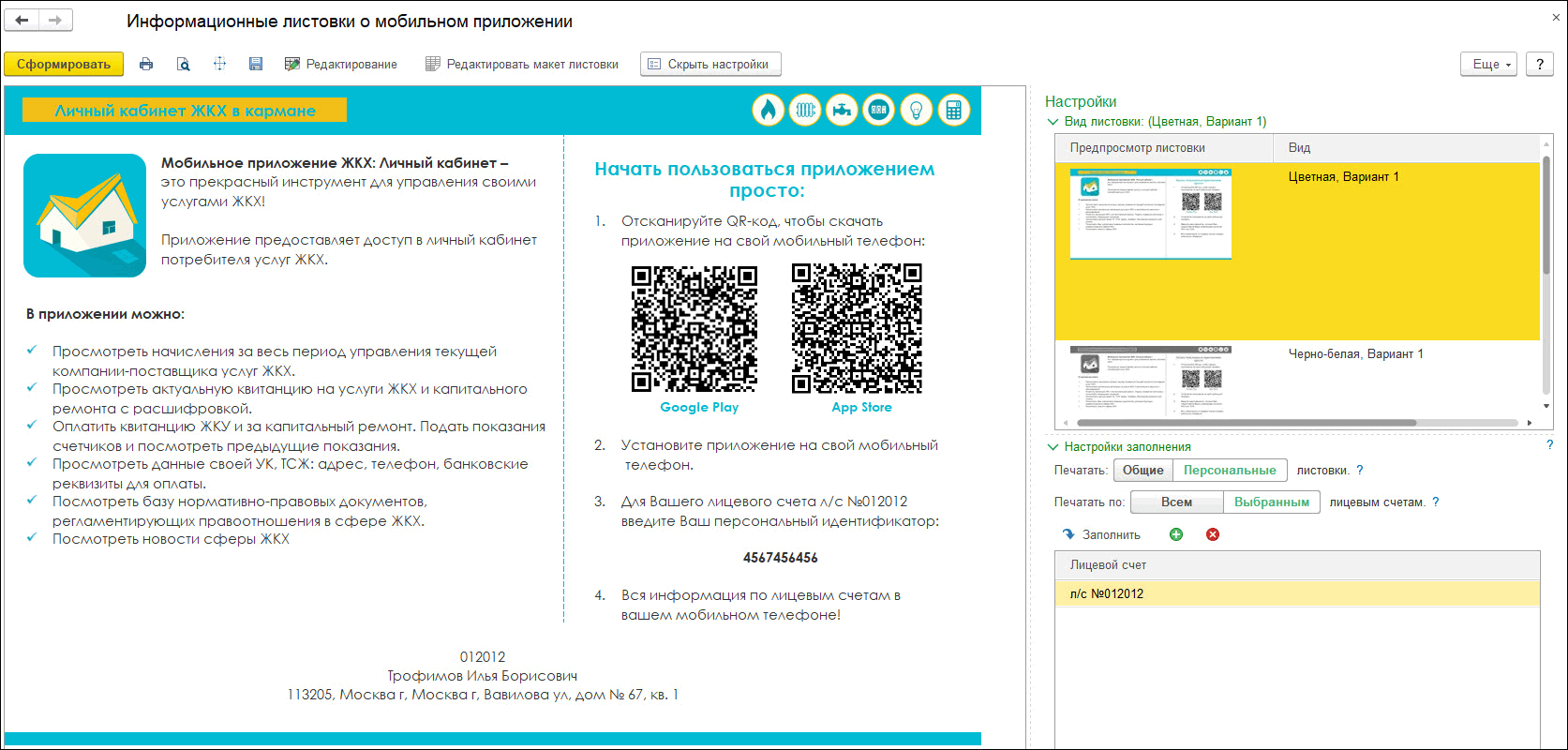
Task: Click the Google Play label
Action: [x=699, y=407]
